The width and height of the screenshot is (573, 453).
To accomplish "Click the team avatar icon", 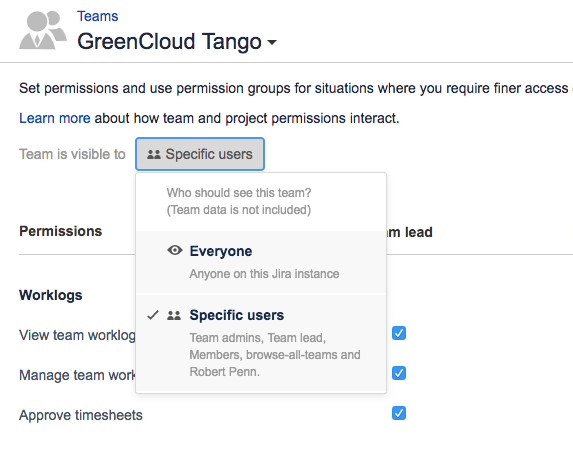I will (x=43, y=30).
